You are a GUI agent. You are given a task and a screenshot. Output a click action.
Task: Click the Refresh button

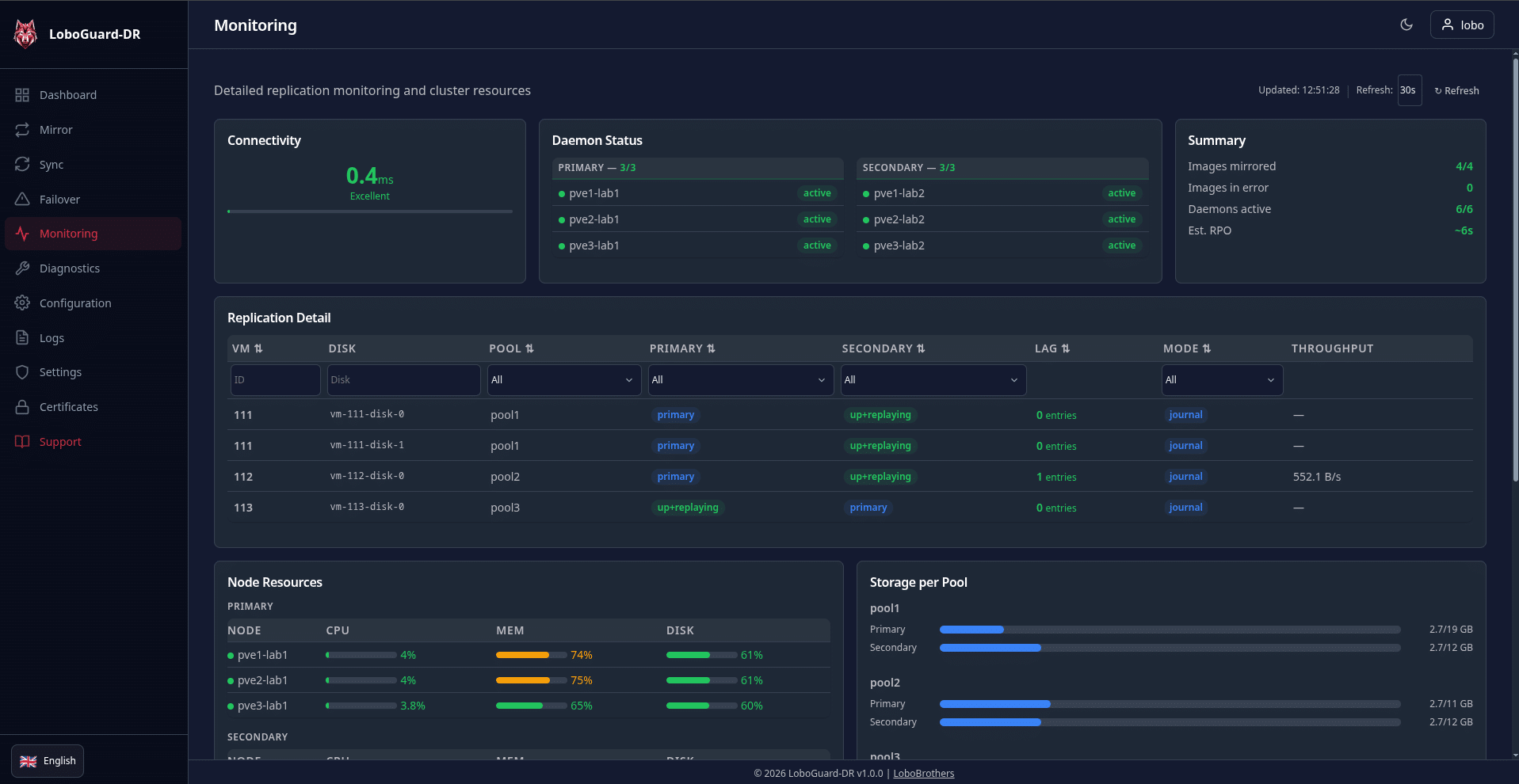click(x=1456, y=90)
